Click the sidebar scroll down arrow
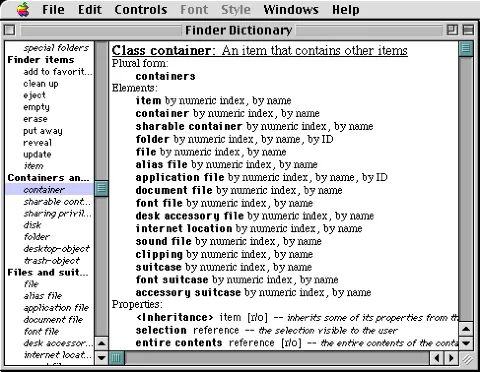Screen dimensions: 480x372 101,358
